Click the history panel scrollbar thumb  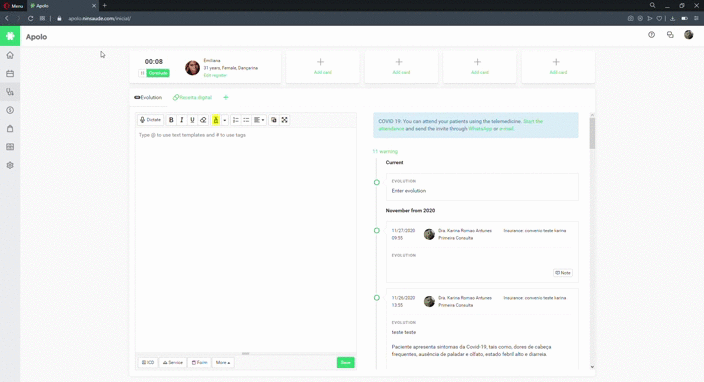pyautogui.click(x=592, y=133)
